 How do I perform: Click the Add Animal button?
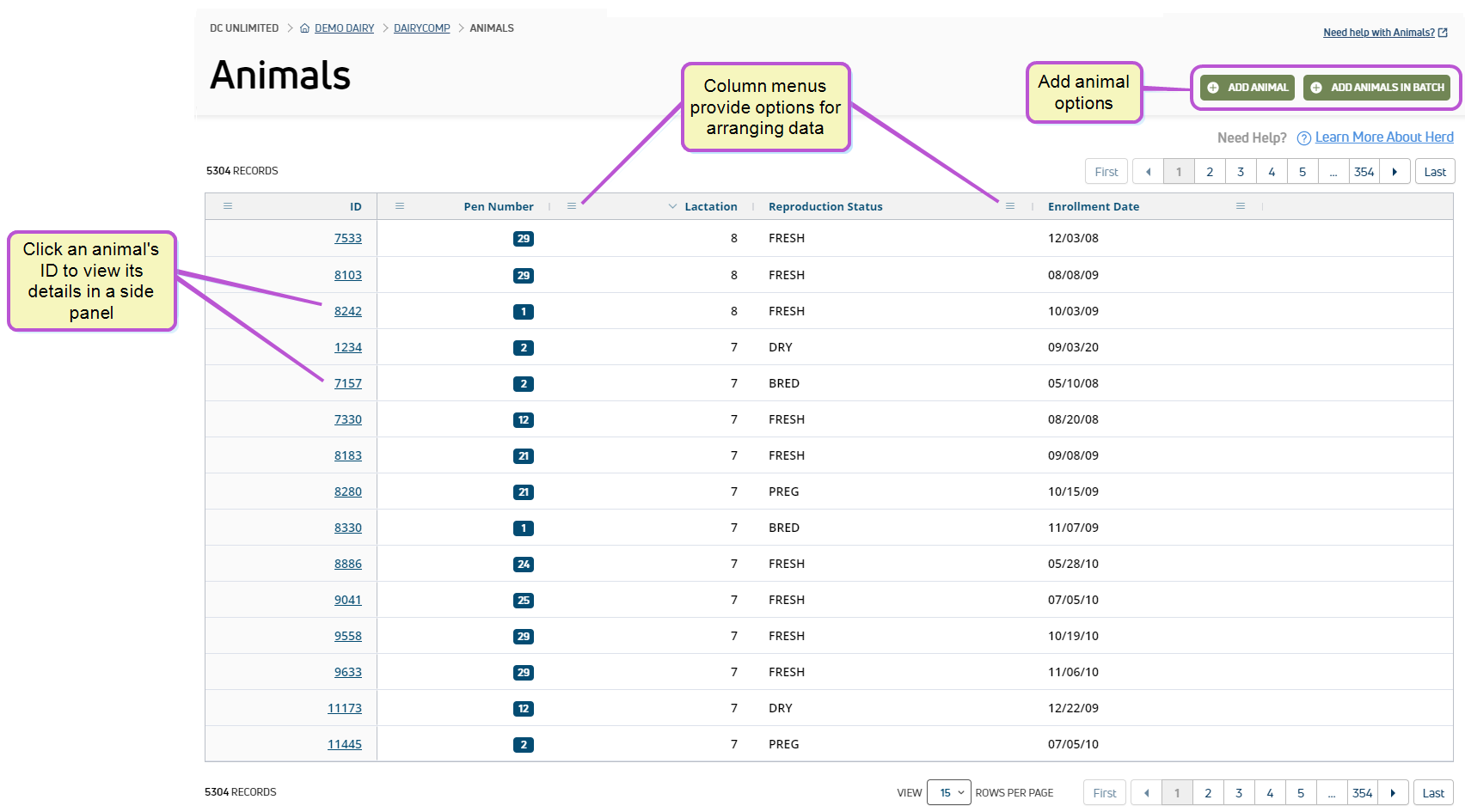click(1247, 88)
